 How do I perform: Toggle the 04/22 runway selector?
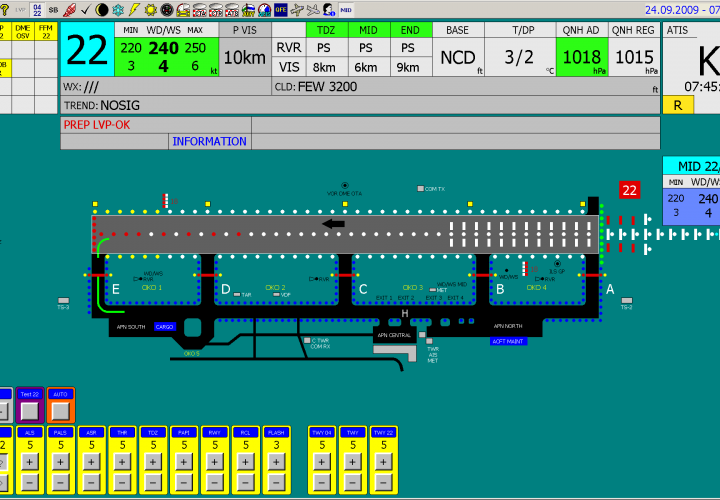click(37, 9)
